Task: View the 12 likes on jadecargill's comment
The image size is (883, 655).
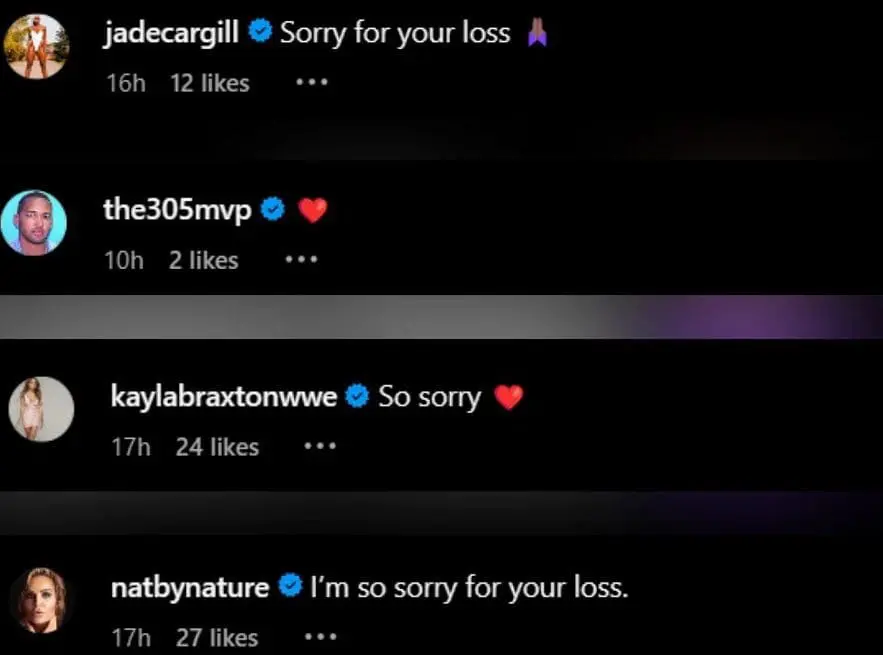Action: (210, 83)
